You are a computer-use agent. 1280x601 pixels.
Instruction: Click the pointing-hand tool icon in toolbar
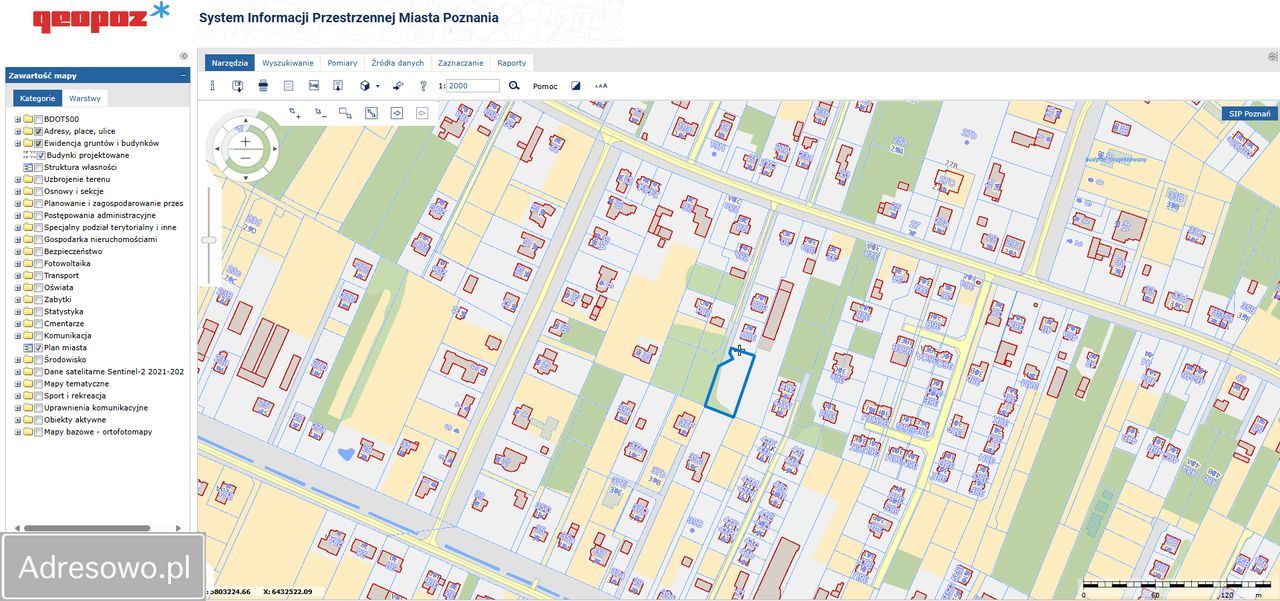398,86
